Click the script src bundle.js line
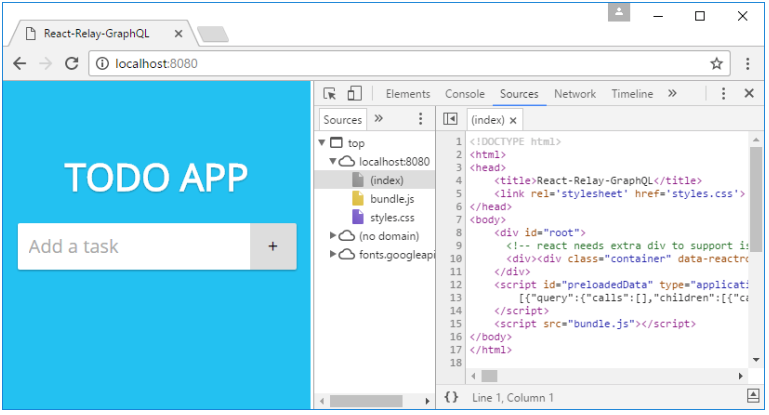Screen dimensions: 769x415 [x=594, y=324]
